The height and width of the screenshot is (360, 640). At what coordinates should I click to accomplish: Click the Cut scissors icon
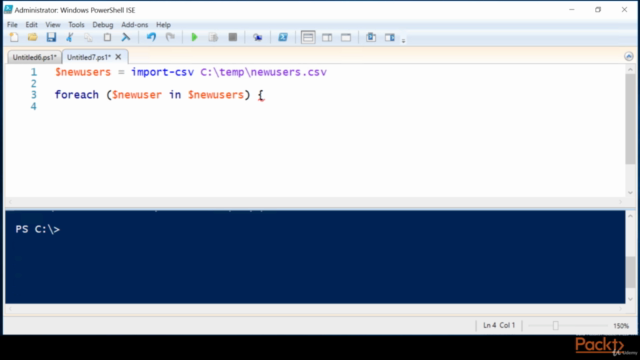70,38
